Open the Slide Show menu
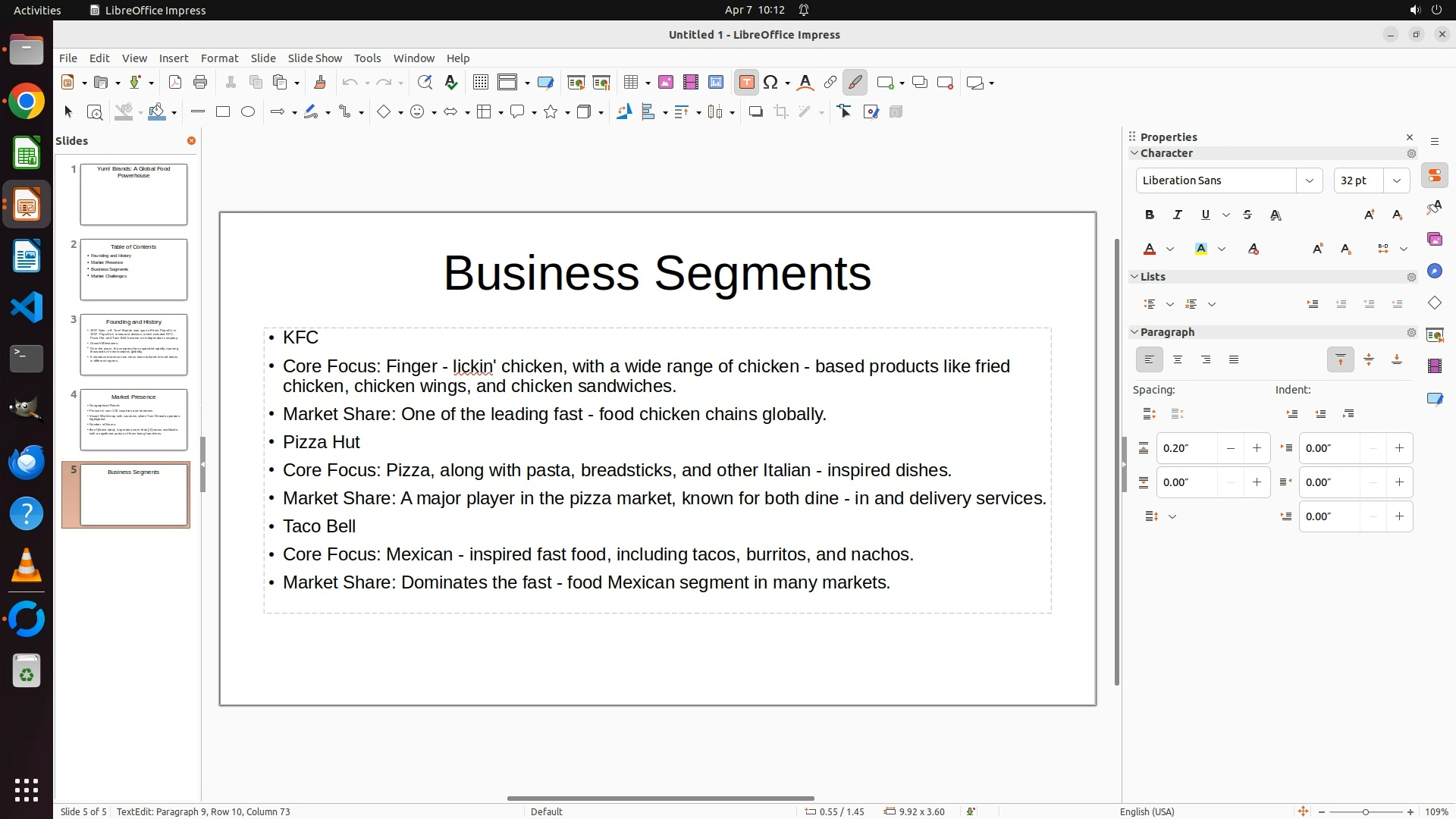This screenshot has height=819, width=1456. pyautogui.click(x=315, y=58)
